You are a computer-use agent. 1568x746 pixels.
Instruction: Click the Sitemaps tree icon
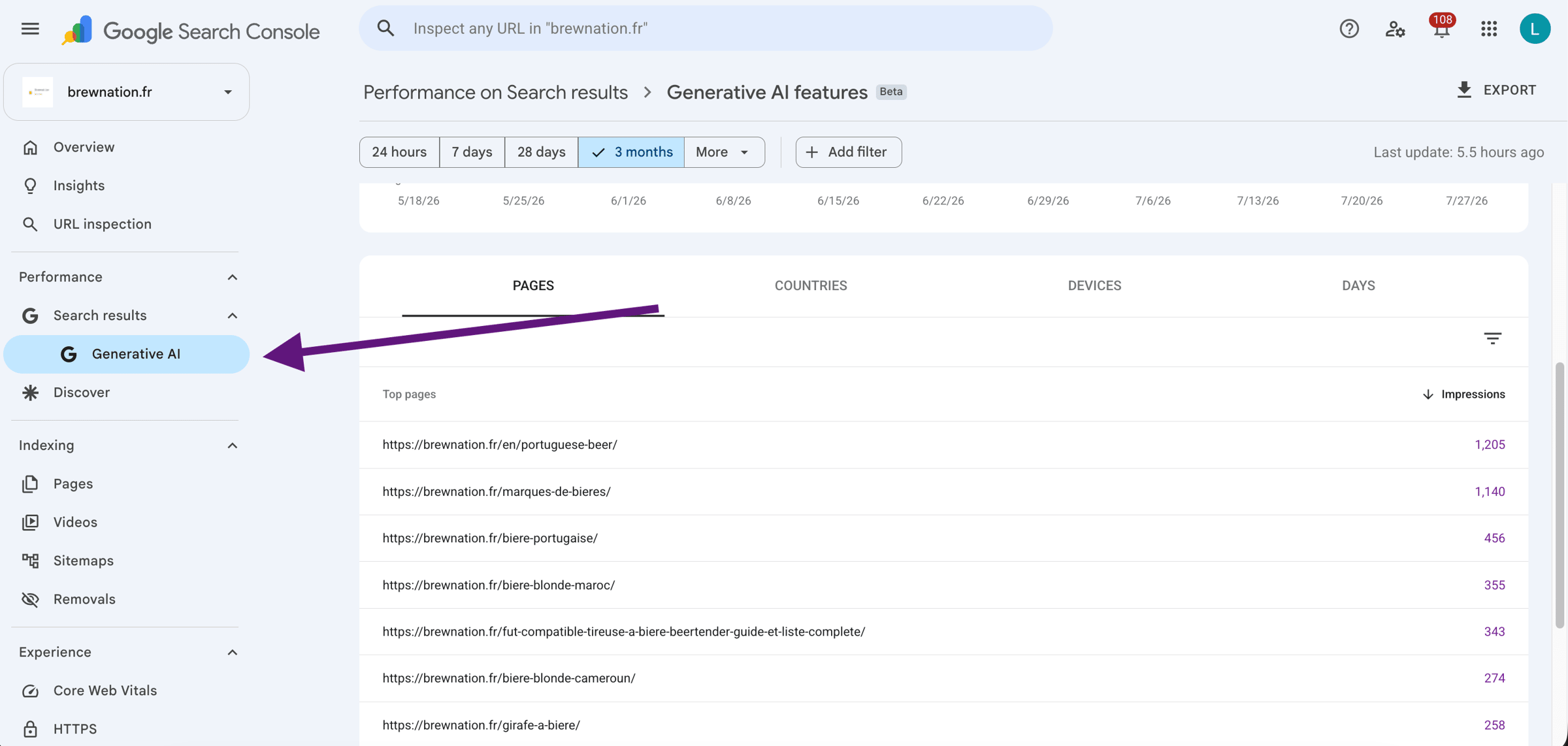(30, 561)
